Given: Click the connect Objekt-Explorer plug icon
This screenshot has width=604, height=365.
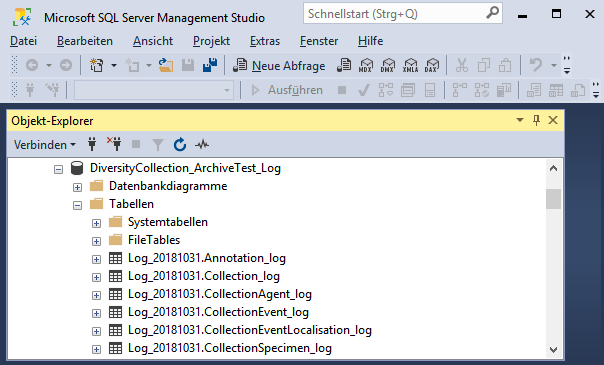Looking at the screenshot, I should coord(92,145).
